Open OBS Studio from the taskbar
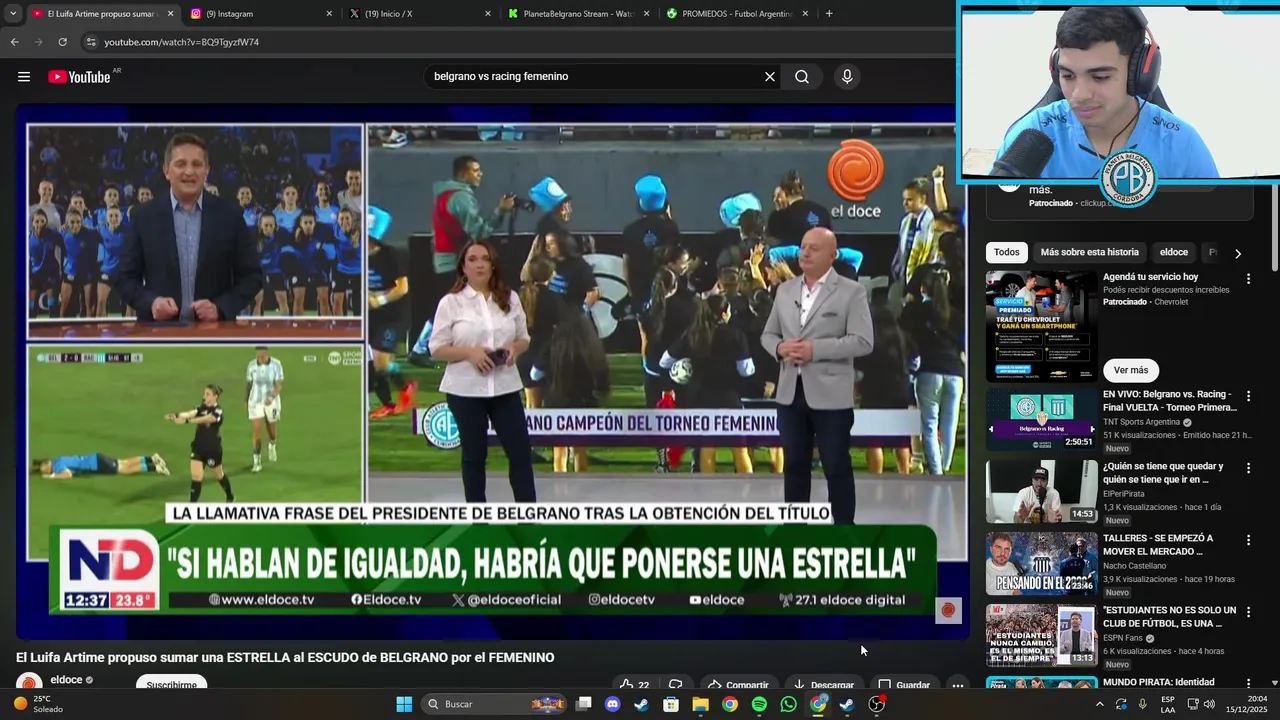This screenshot has height=720, width=1280. coord(876,704)
